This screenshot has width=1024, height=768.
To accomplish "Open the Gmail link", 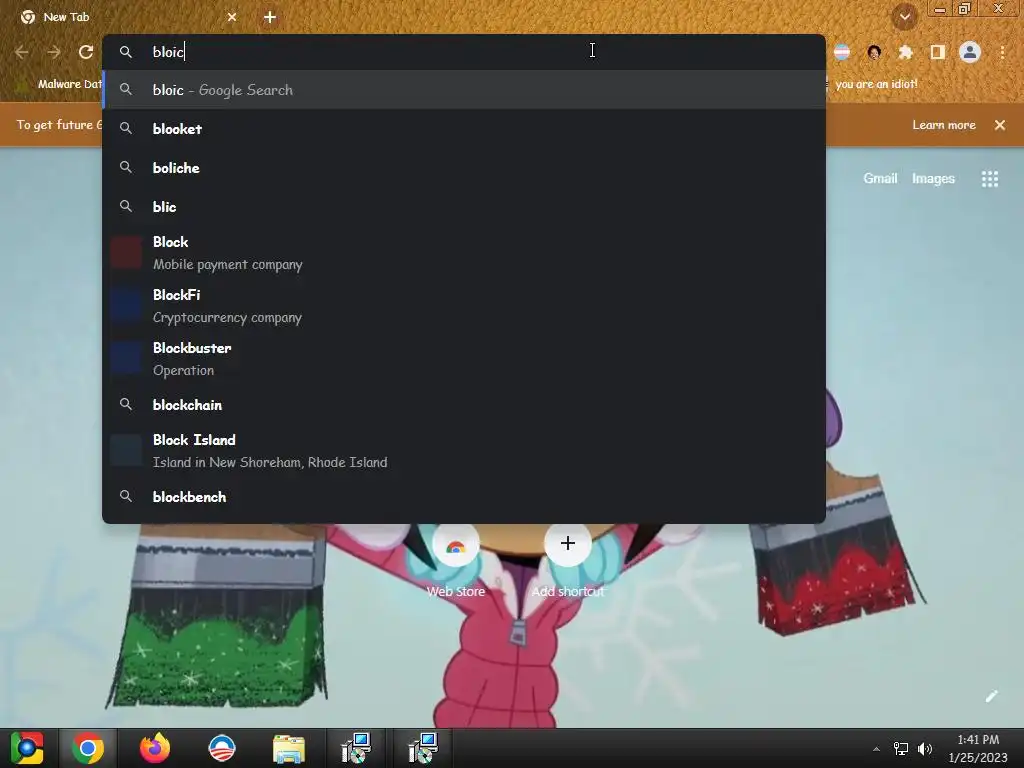I will (880, 178).
